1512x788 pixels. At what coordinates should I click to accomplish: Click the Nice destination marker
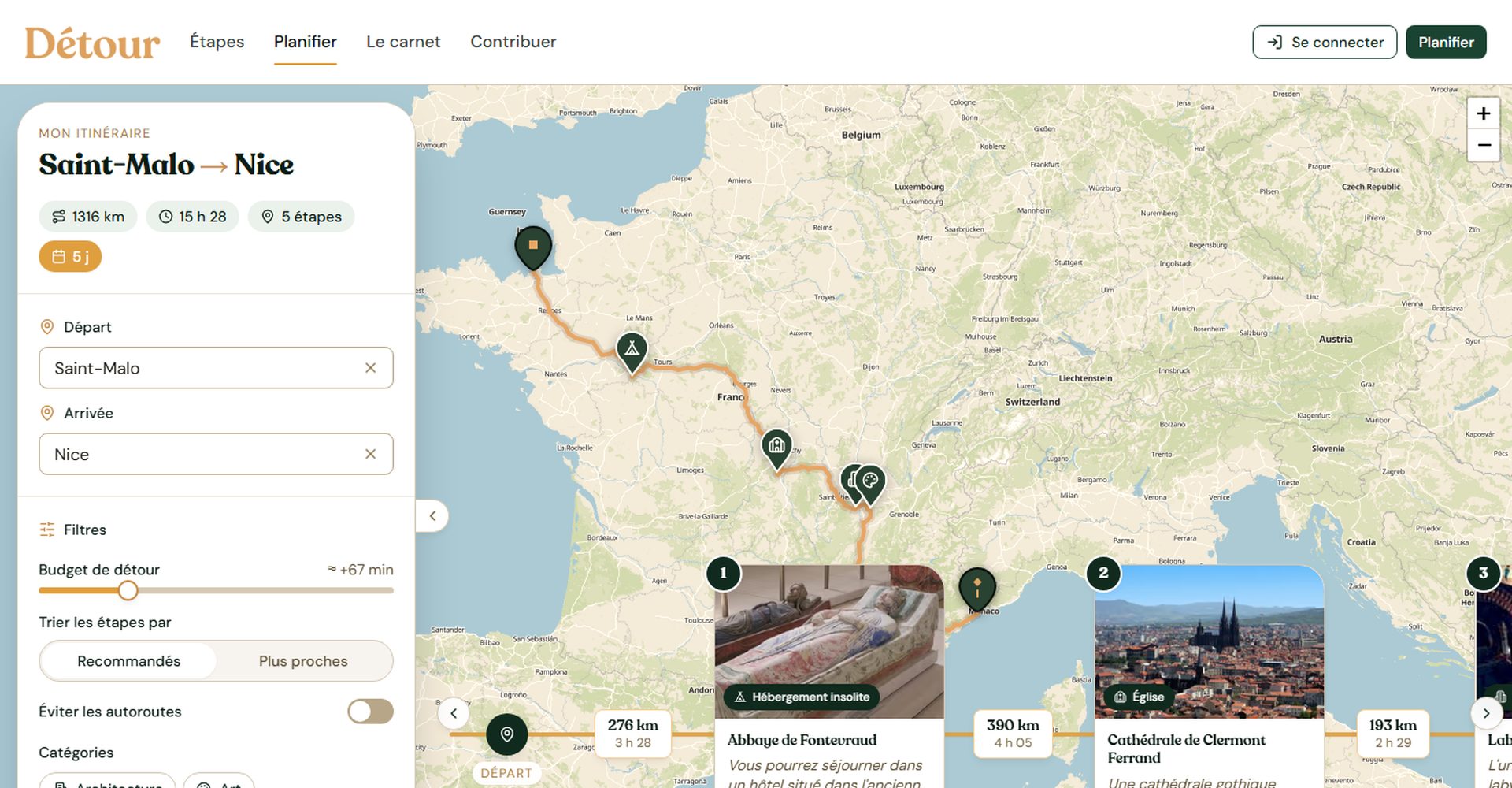click(977, 589)
